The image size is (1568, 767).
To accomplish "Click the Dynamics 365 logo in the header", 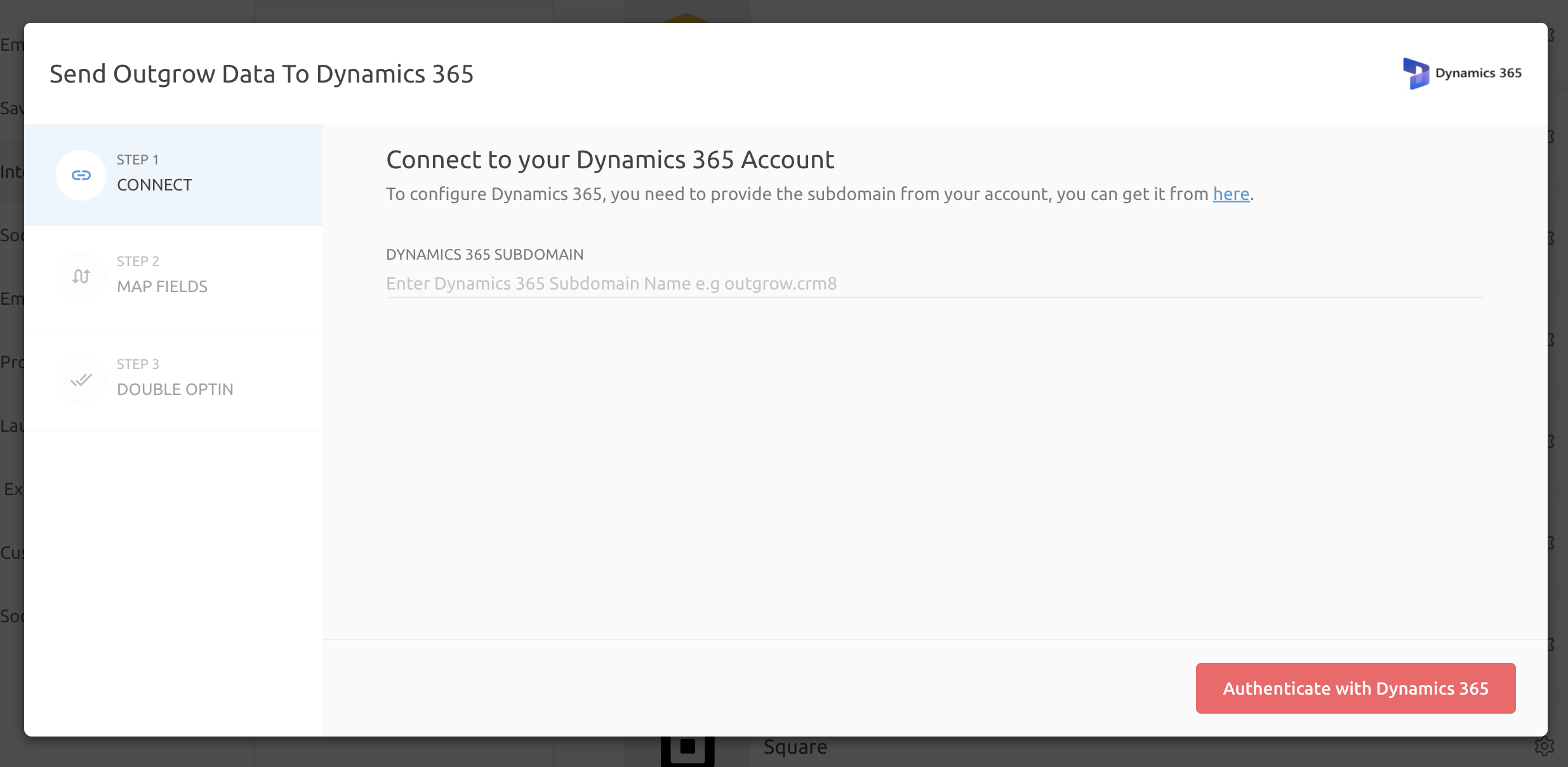I will pos(1462,74).
